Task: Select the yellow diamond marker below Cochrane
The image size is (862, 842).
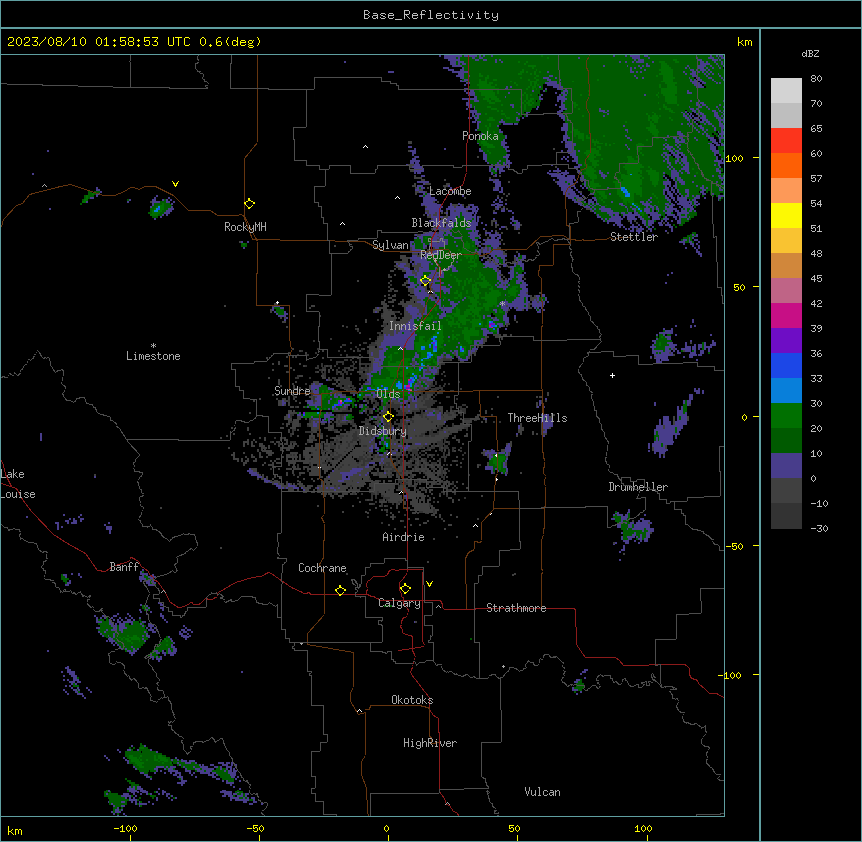Action: pyautogui.click(x=340, y=590)
